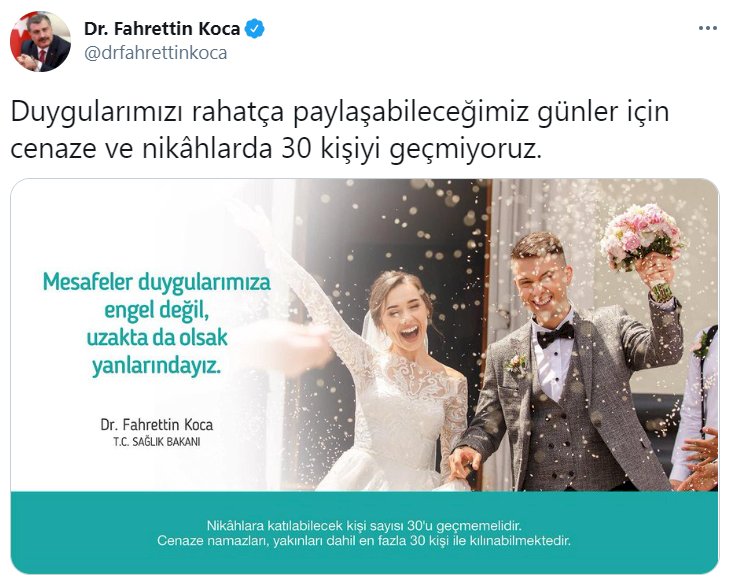Click the groom's boutonniere flower
This screenshot has width=729, height=578.
pyautogui.click(x=516, y=364)
